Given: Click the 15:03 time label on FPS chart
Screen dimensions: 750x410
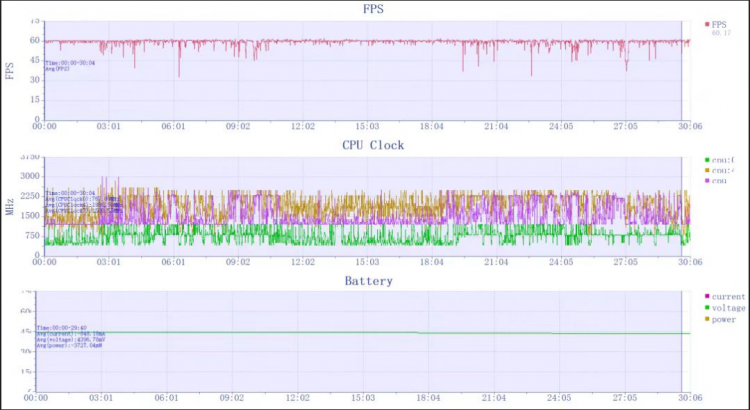Looking at the screenshot, I should pyautogui.click(x=367, y=126).
